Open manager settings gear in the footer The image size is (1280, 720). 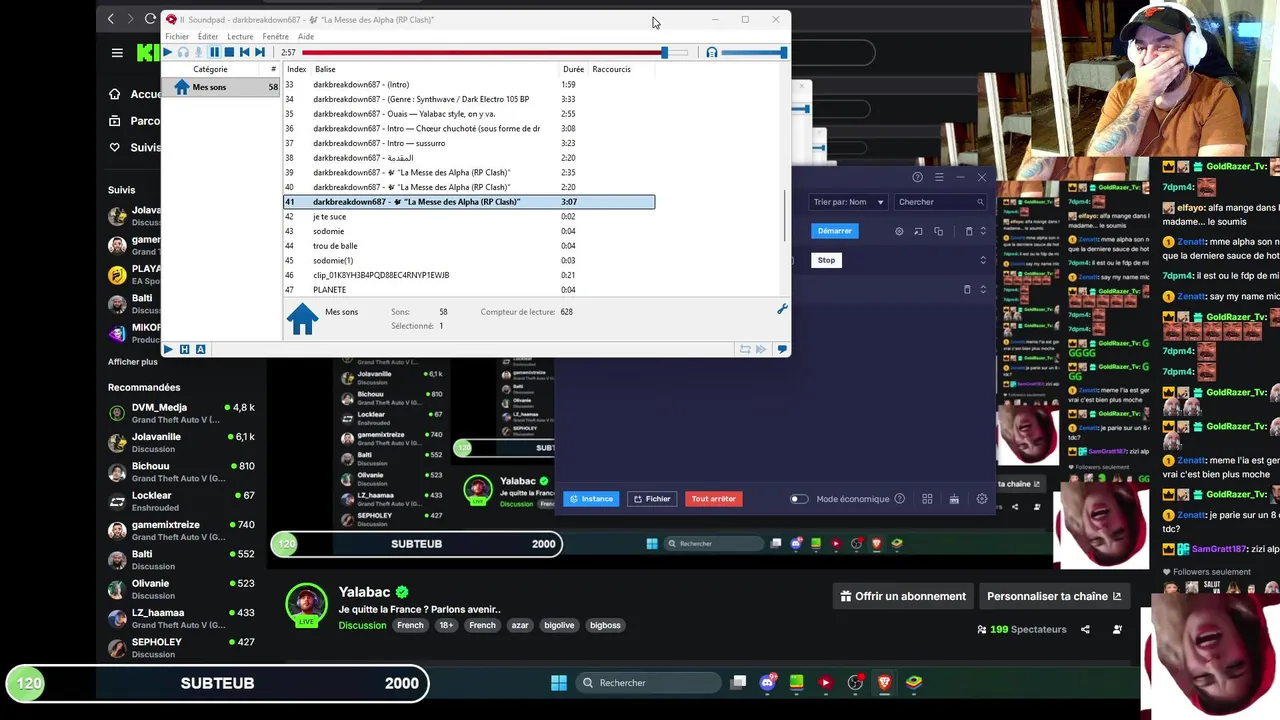click(x=981, y=499)
